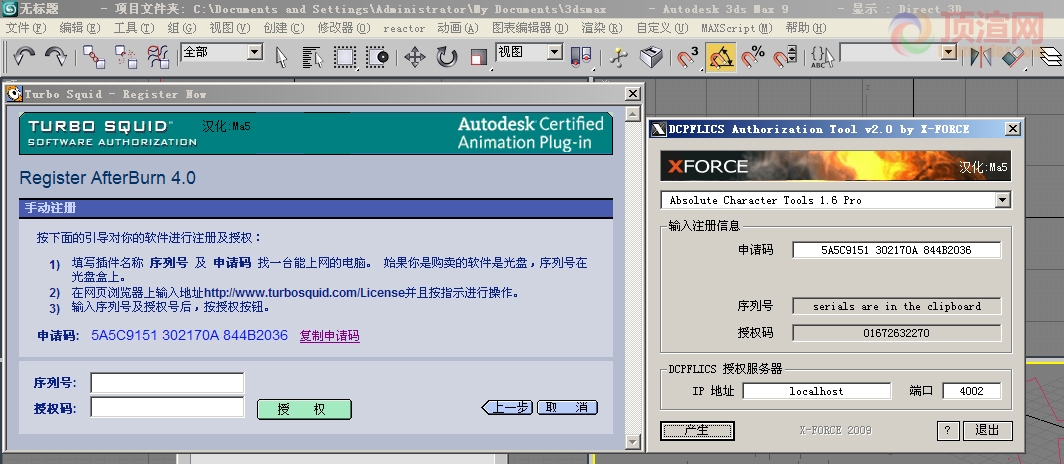Viewport: 1064px width, 464px height.
Task: Toggle the Percent Snap magnet
Action: 753,56
